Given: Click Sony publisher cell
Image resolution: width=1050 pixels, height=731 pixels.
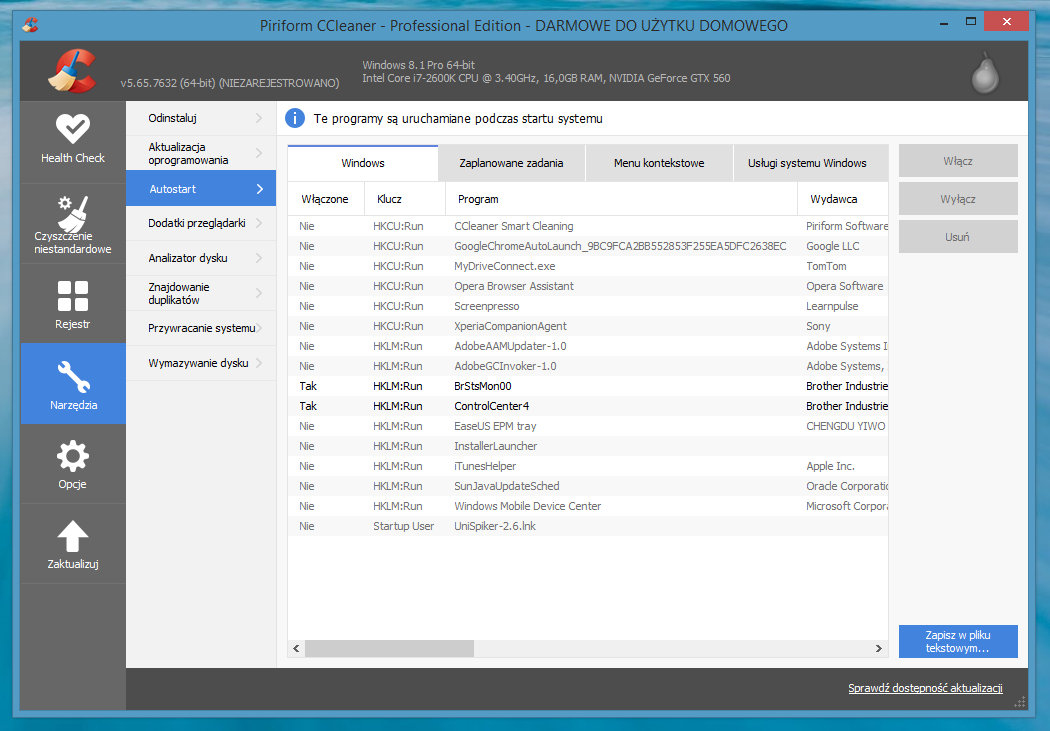Looking at the screenshot, I should click(x=818, y=326).
